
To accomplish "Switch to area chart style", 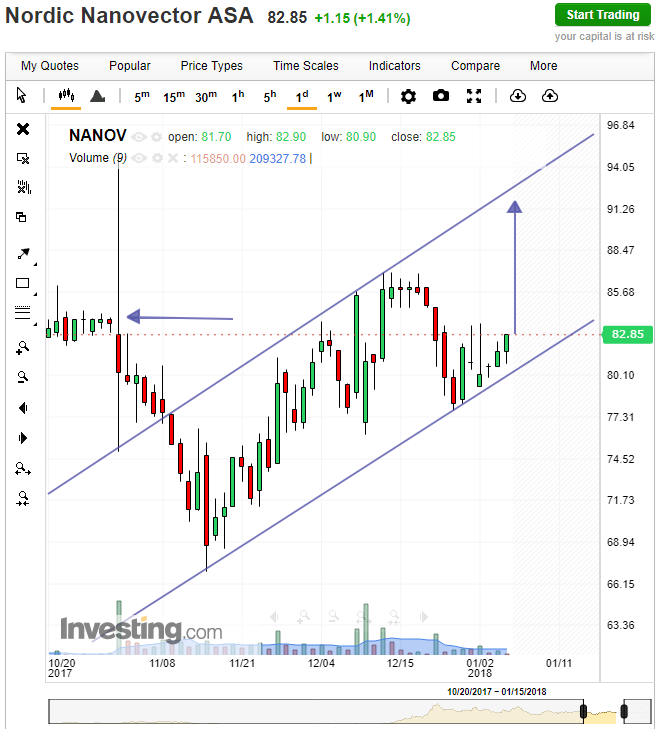I will tap(98, 96).
